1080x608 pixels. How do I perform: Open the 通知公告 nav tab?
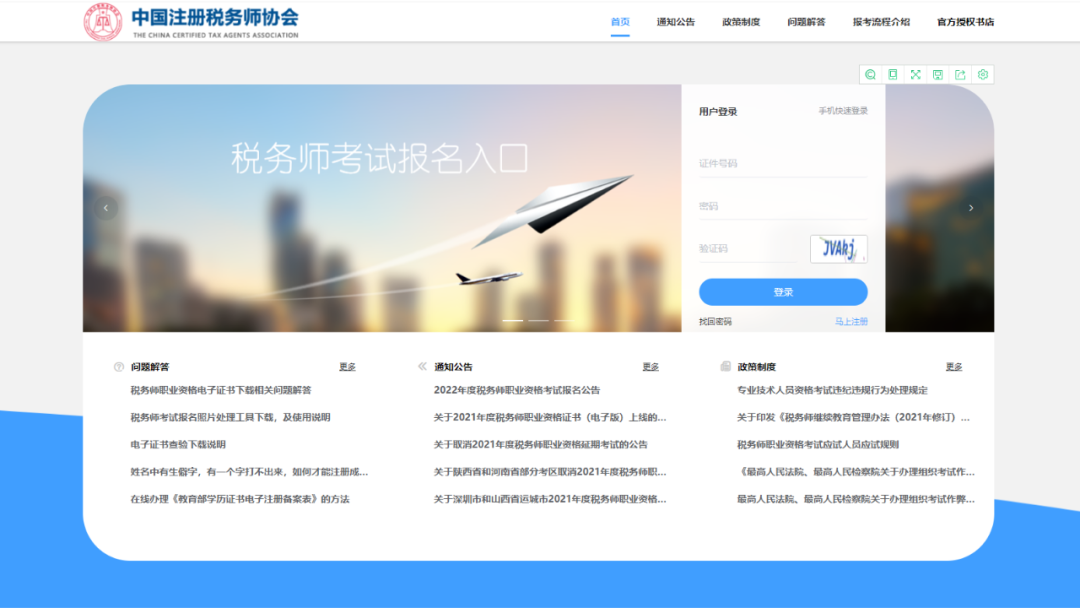coord(676,22)
